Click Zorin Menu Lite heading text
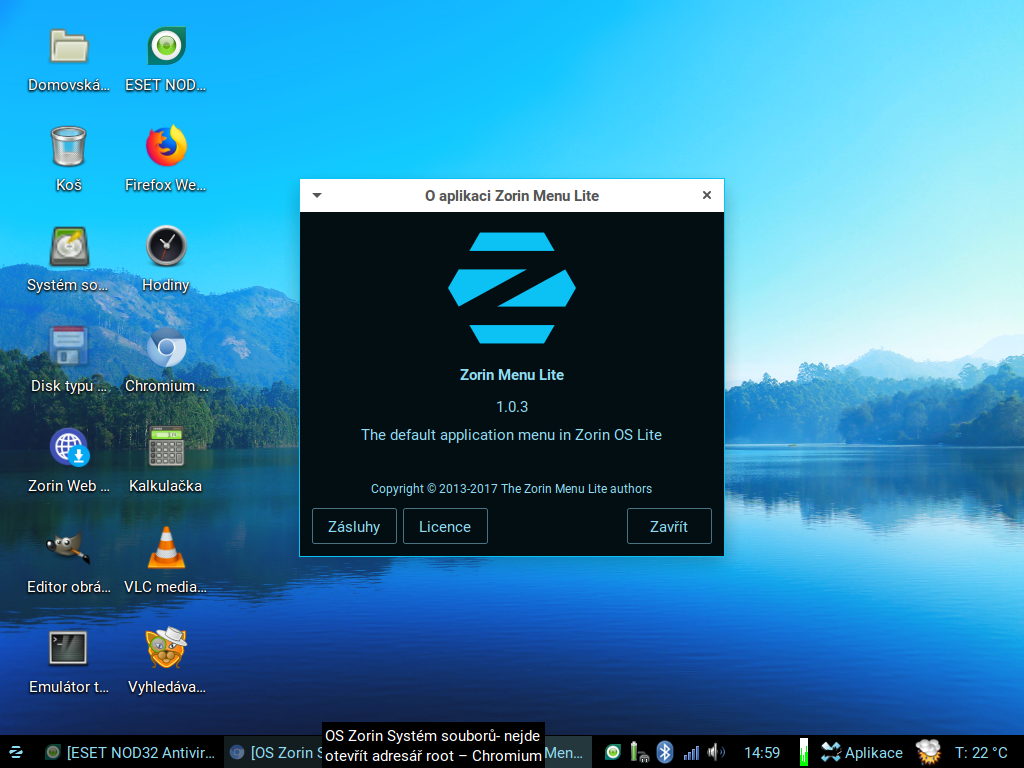The image size is (1024, 768). pyautogui.click(x=512, y=375)
